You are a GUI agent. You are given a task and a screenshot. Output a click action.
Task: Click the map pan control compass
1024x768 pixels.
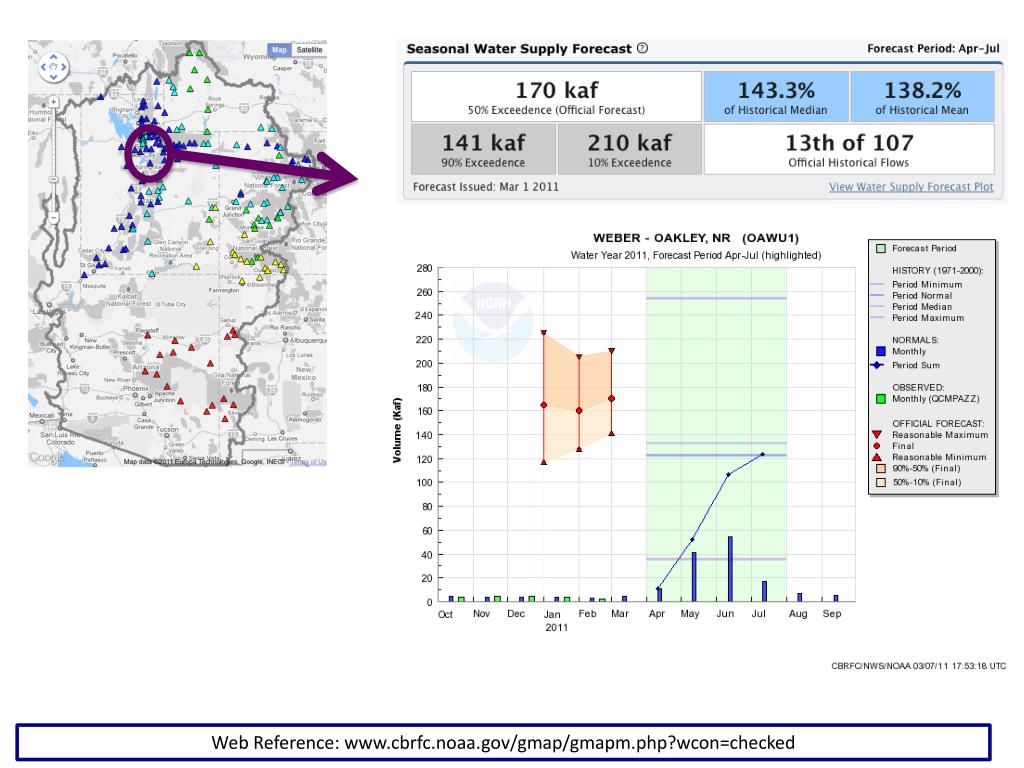click(52, 68)
